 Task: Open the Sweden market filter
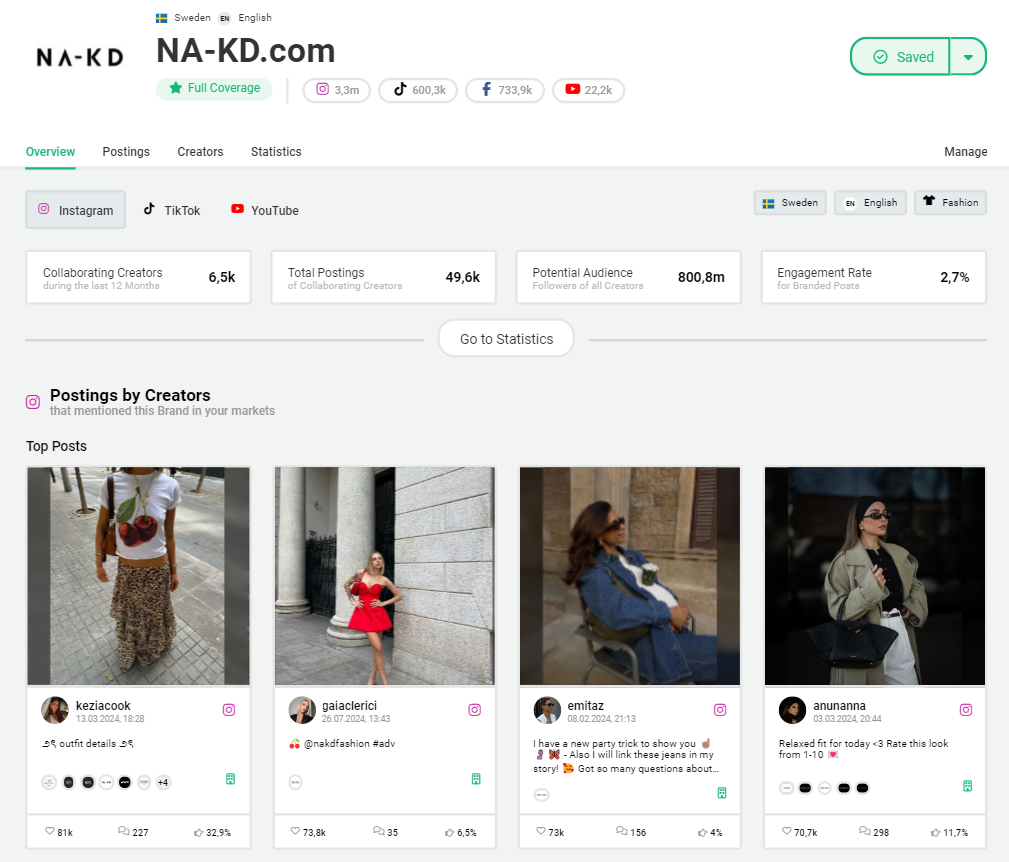[x=789, y=203]
